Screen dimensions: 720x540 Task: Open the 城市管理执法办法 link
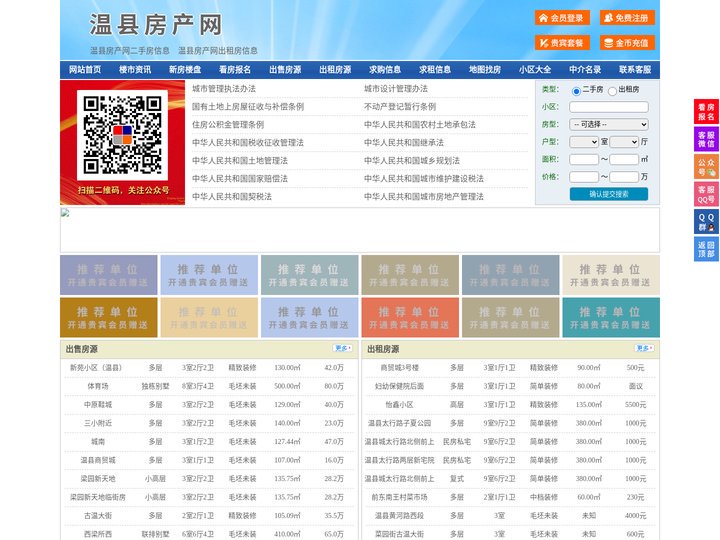[224, 89]
